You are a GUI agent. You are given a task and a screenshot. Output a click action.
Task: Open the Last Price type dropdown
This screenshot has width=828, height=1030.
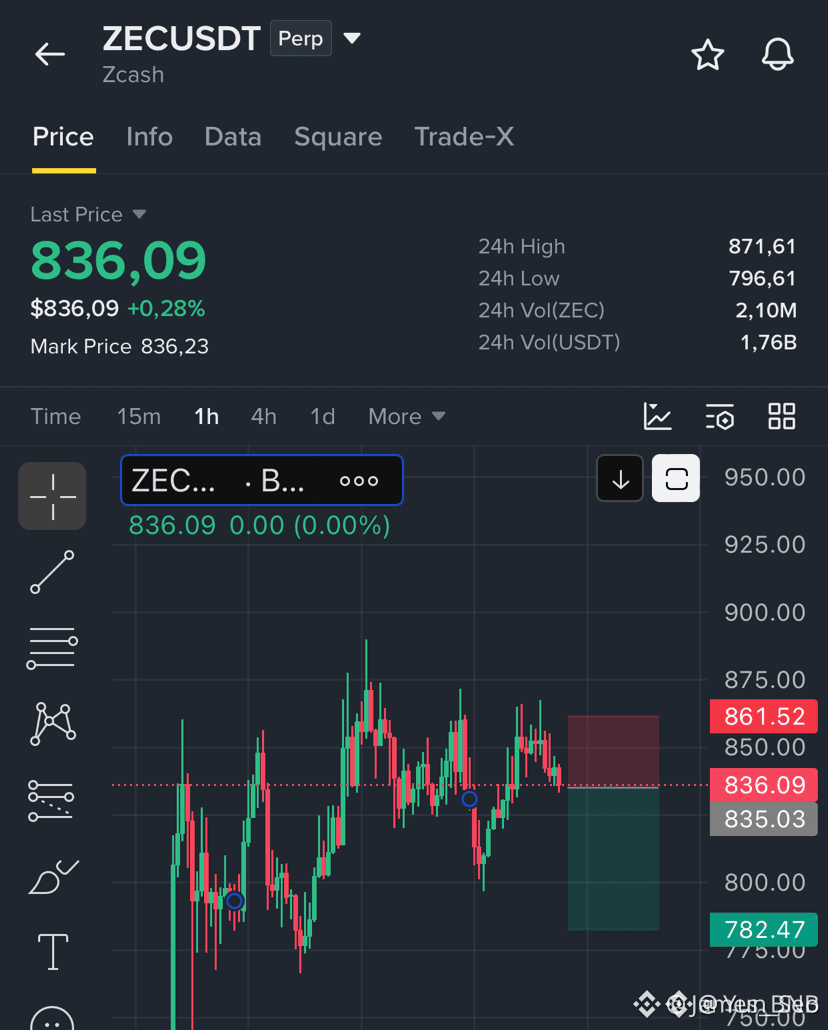[x=88, y=214]
